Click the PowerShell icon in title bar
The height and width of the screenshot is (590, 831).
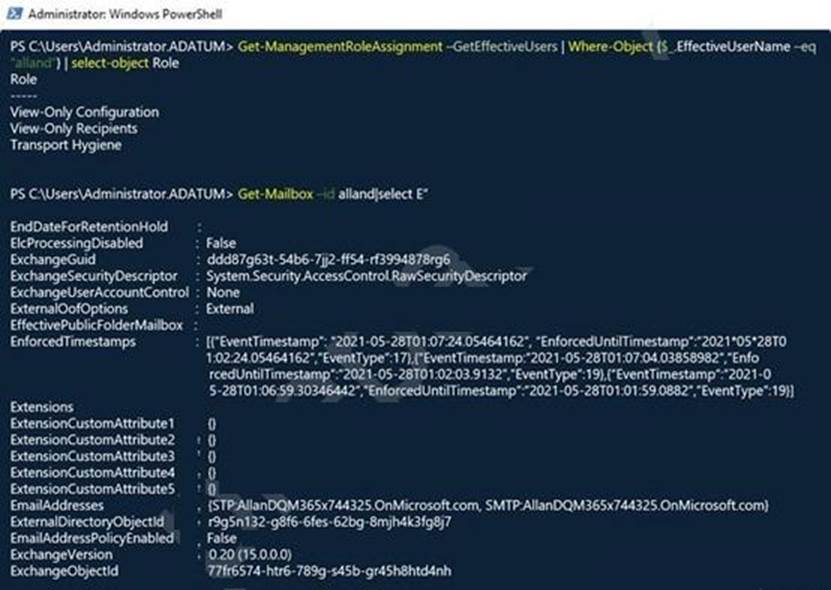[x=14, y=14]
